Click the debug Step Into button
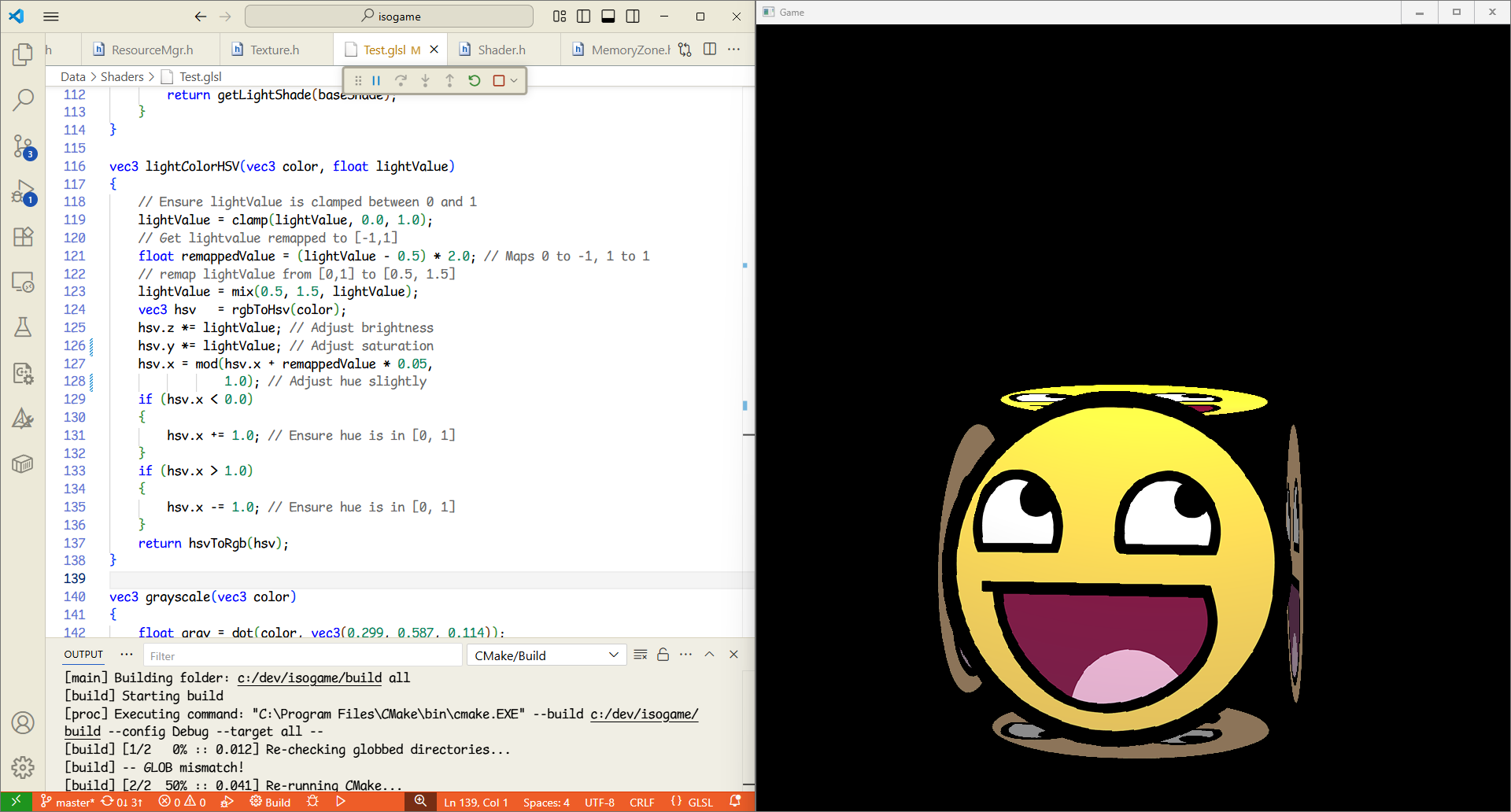Screen dimensions: 1511x812 pyautogui.click(x=425, y=80)
